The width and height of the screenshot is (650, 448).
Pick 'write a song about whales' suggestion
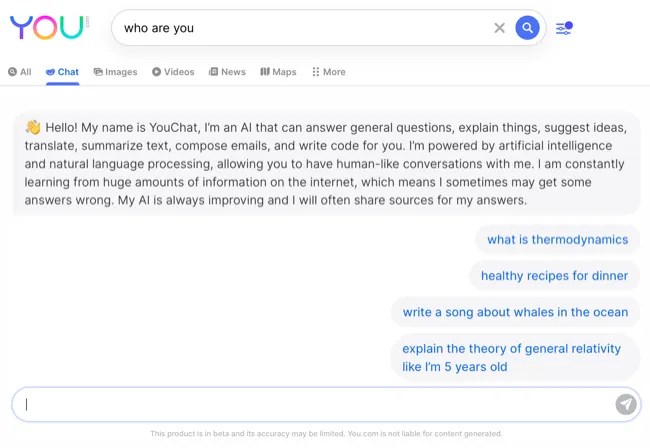click(x=515, y=312)
